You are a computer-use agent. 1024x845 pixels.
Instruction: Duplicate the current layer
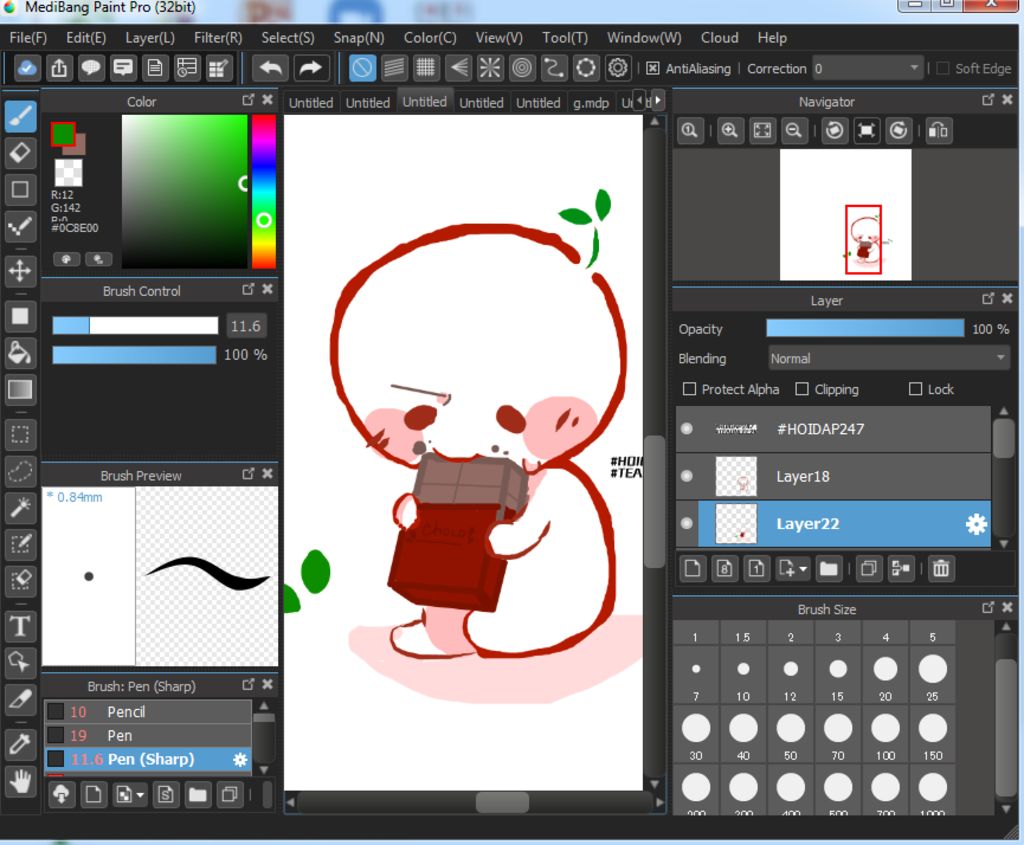point(869,568)
